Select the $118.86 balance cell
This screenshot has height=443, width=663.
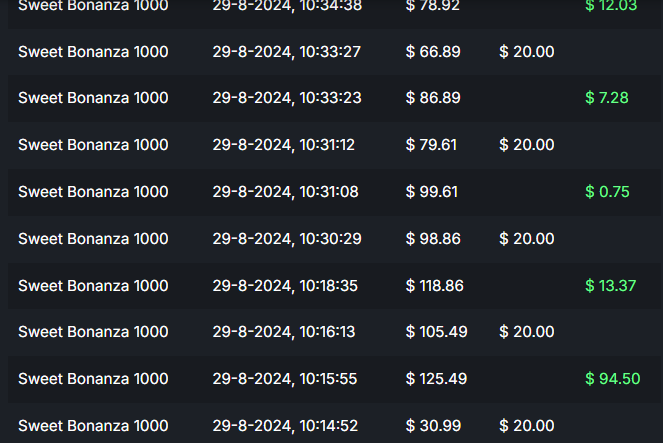[x=435, y=286]
